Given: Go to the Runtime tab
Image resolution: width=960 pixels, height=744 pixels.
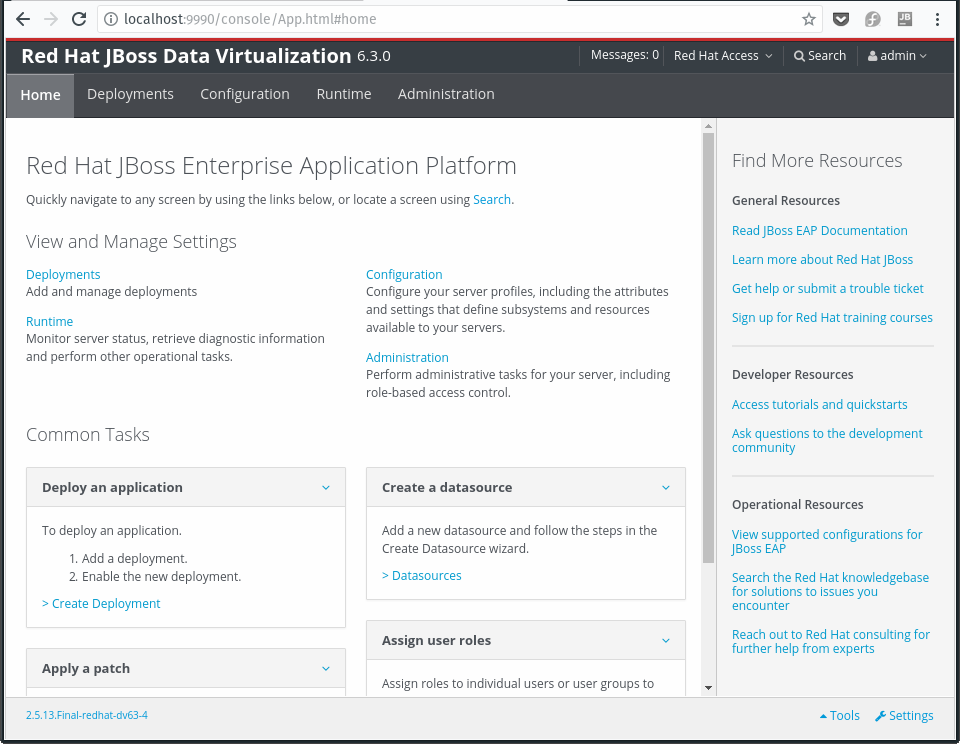Looking at the screenshot, I should click(344, 94).
